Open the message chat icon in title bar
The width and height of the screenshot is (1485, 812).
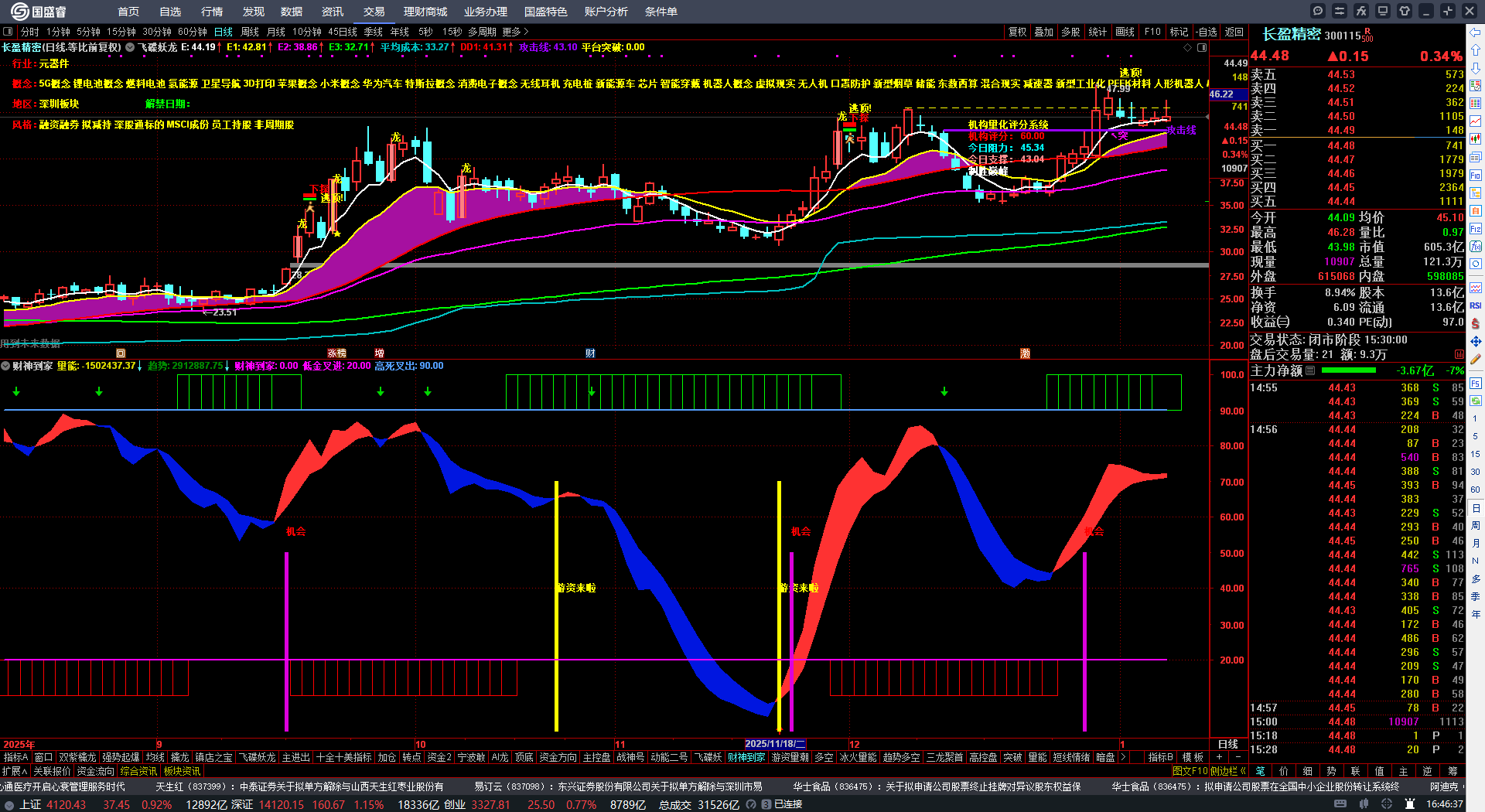[1318, 11]
